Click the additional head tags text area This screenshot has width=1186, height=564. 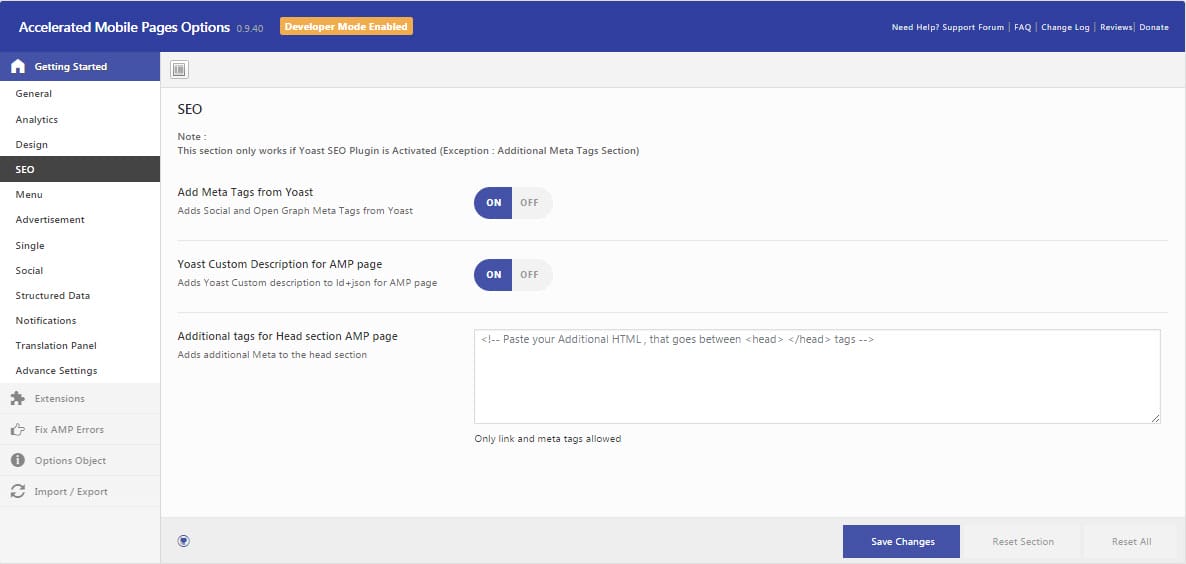click(x=816, y=377)
